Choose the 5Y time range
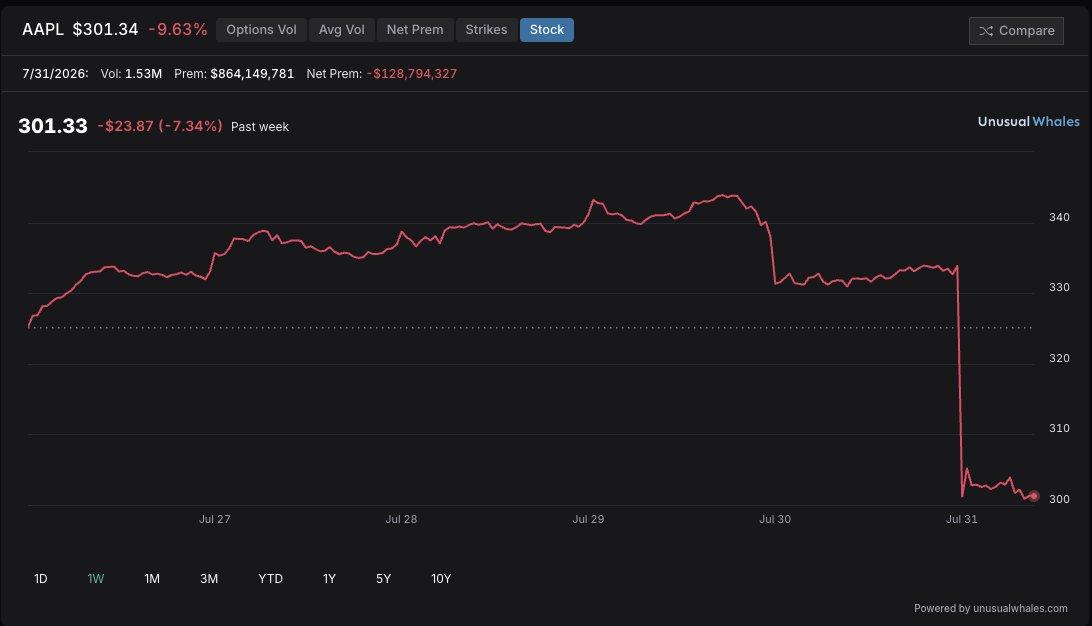Image resolution: width=1092 pixels, height=626 pixels. coord(384,579)
